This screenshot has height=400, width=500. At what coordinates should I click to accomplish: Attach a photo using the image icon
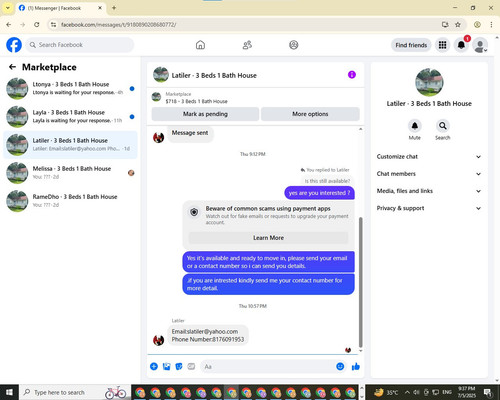(x=166, y=367)
